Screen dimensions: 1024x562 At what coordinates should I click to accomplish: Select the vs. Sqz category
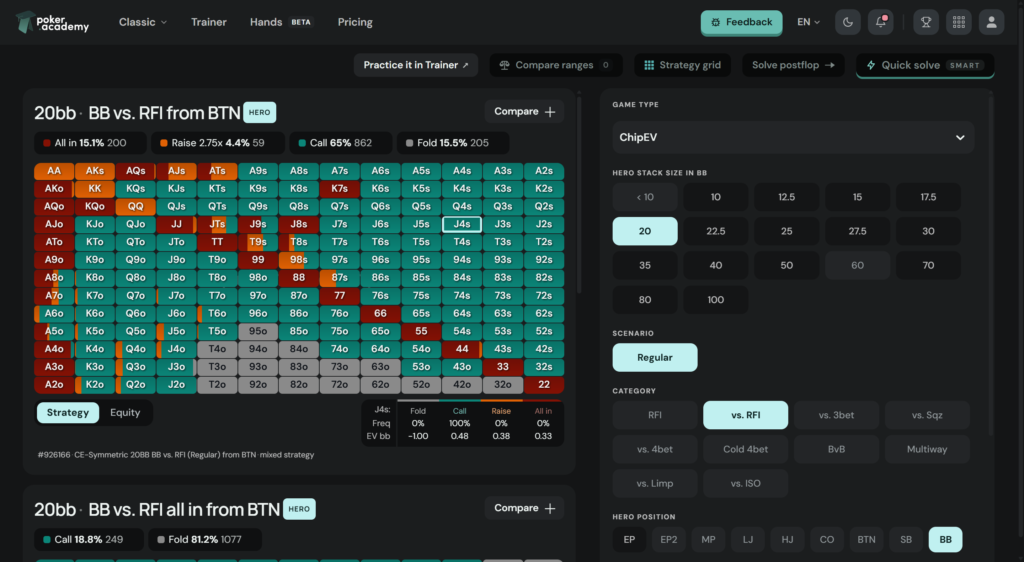point(927,415)
